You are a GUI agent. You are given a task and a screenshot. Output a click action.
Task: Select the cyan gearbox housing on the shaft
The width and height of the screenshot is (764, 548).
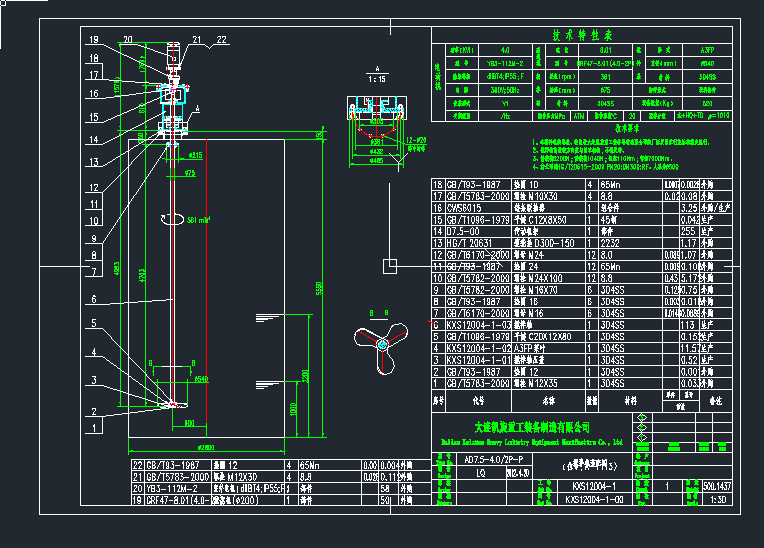tap(174, 95)
